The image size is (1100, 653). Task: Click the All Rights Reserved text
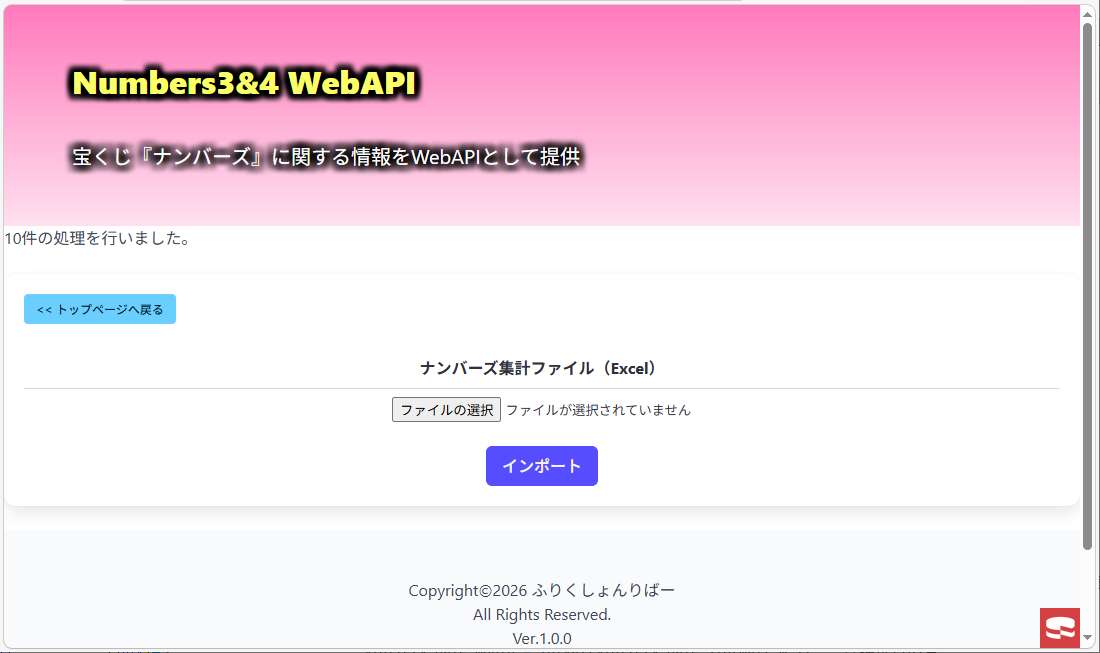tap(542, 614)
